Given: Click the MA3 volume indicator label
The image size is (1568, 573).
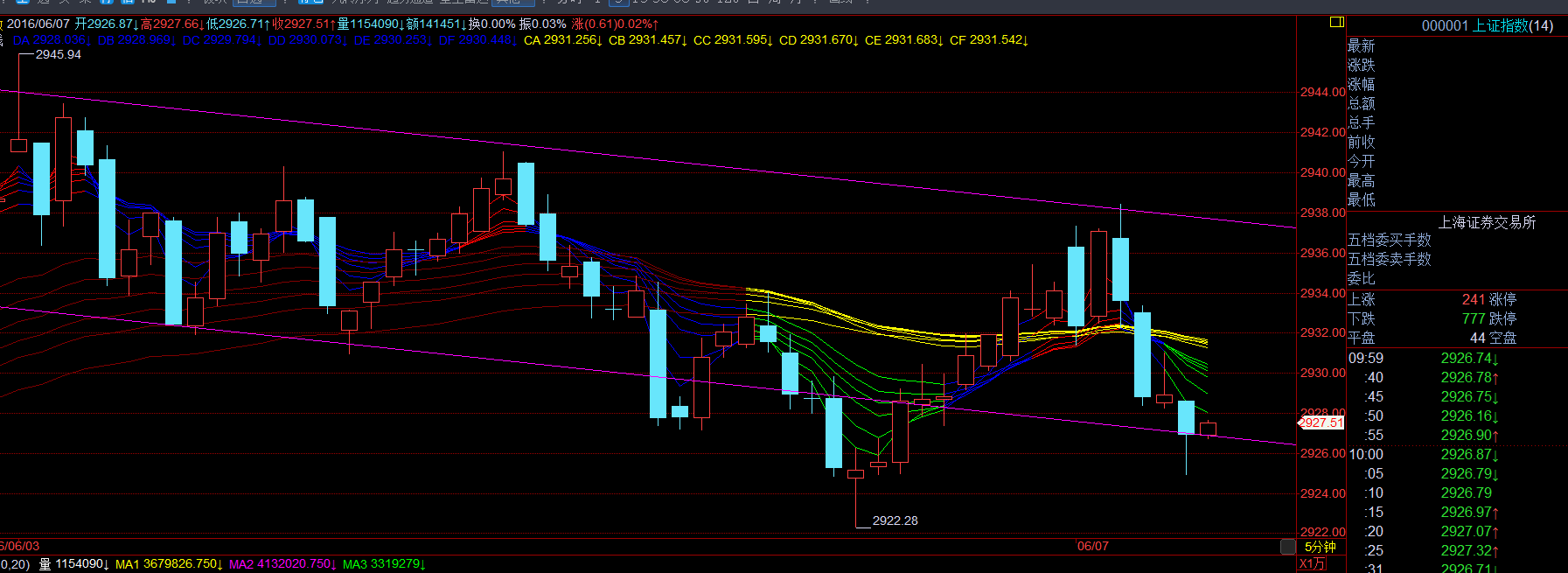Looking at the screenshot, I should pyautogui.click(x=383, y=564).
